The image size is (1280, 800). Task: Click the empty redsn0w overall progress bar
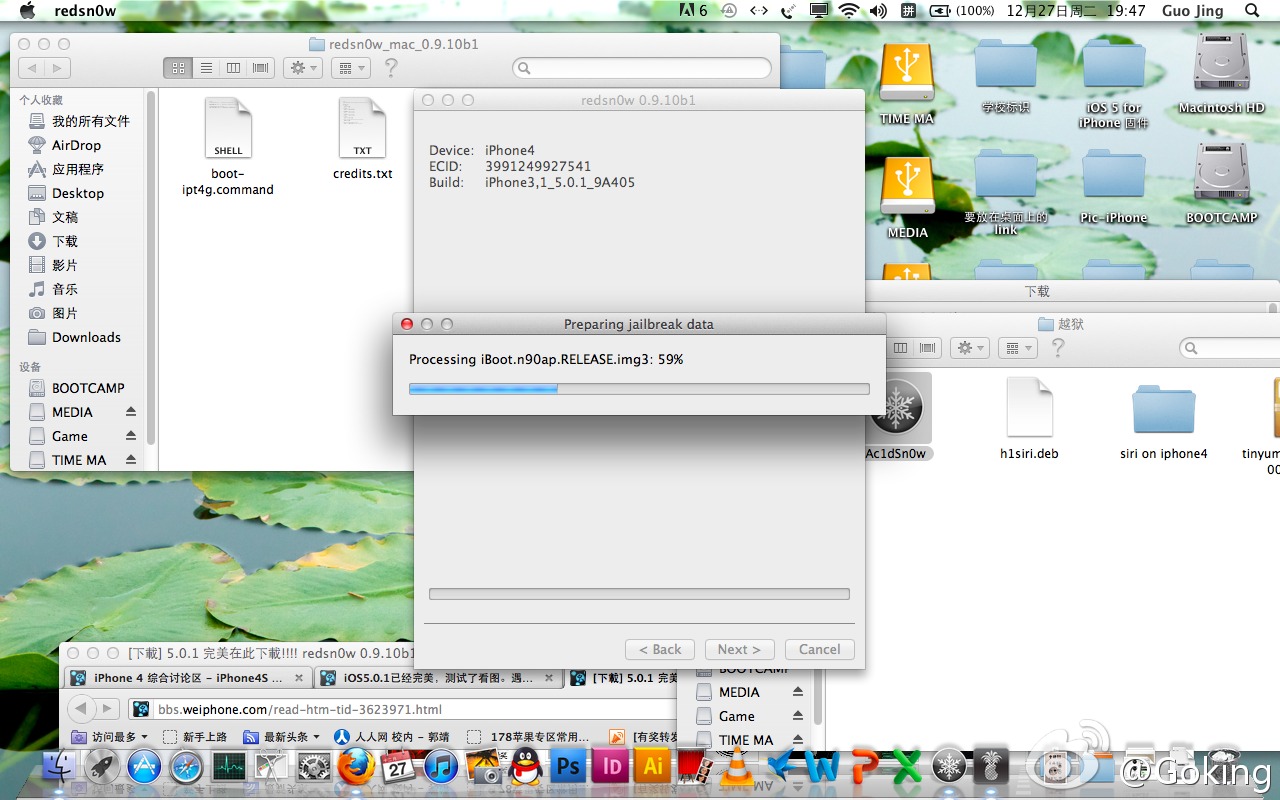[x=639, y=594]
